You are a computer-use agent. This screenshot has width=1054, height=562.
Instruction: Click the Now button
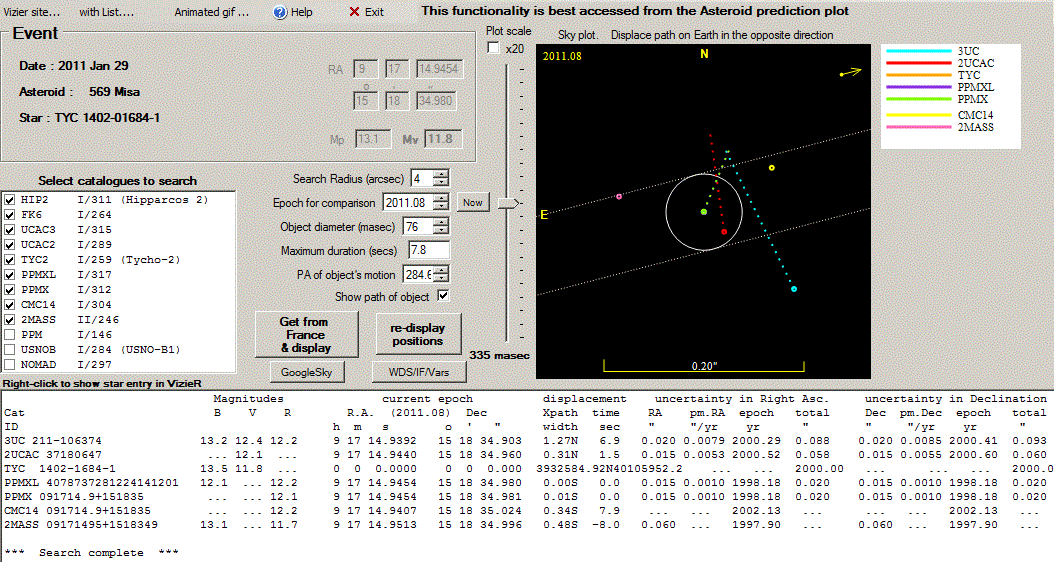pyautogui.click(x=473, y=202)
